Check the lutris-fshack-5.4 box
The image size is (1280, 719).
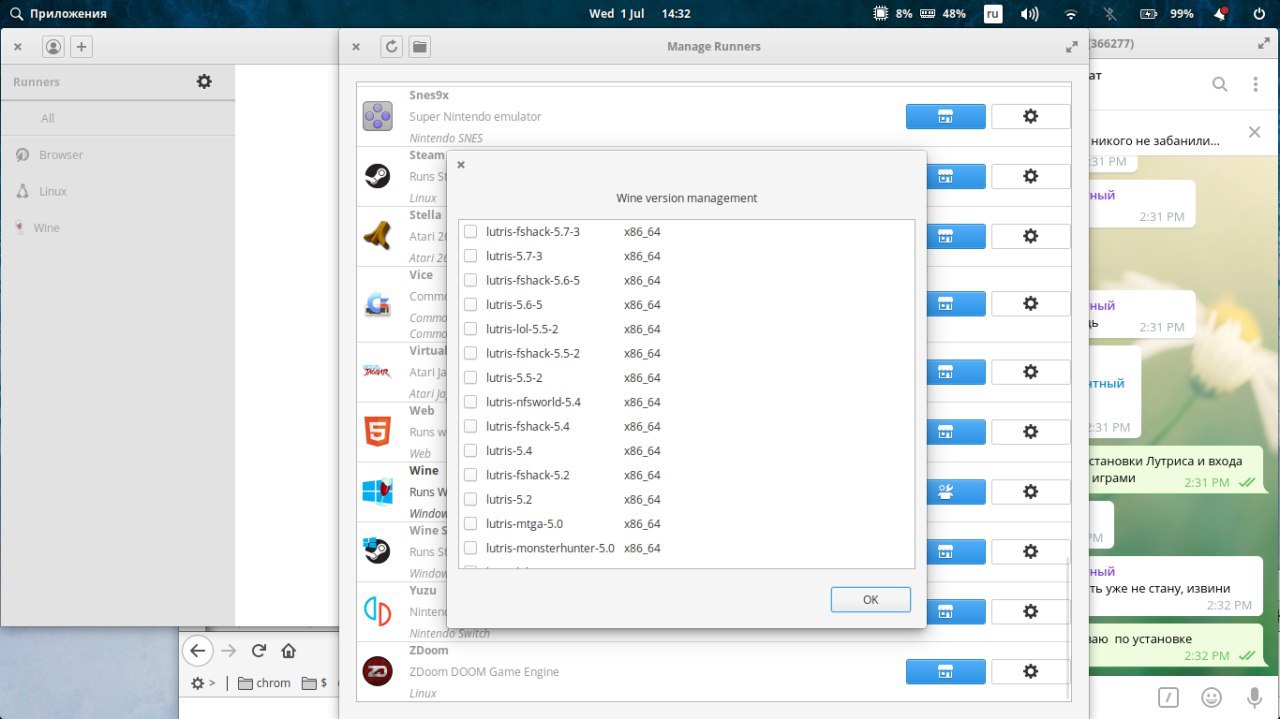point(470,427)
